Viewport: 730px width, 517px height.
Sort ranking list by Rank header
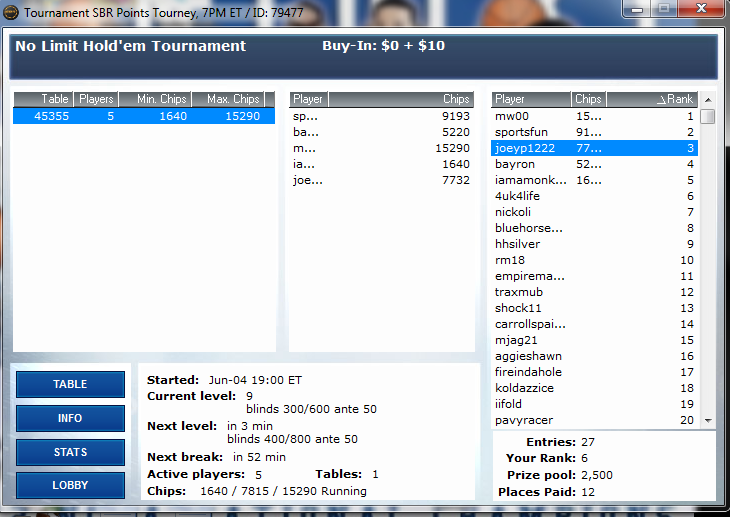pyautogui.click(x=652, y=99)
